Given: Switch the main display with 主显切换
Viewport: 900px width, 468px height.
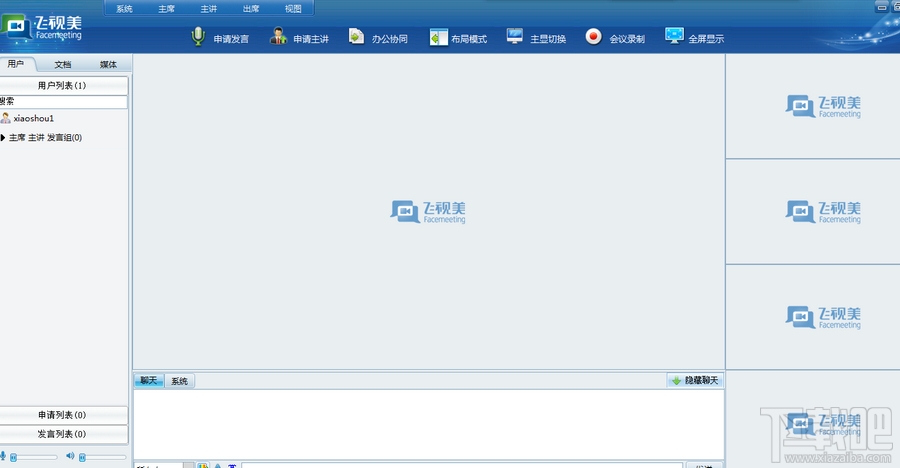Looking at the screenshot, I should pos(536,38).
